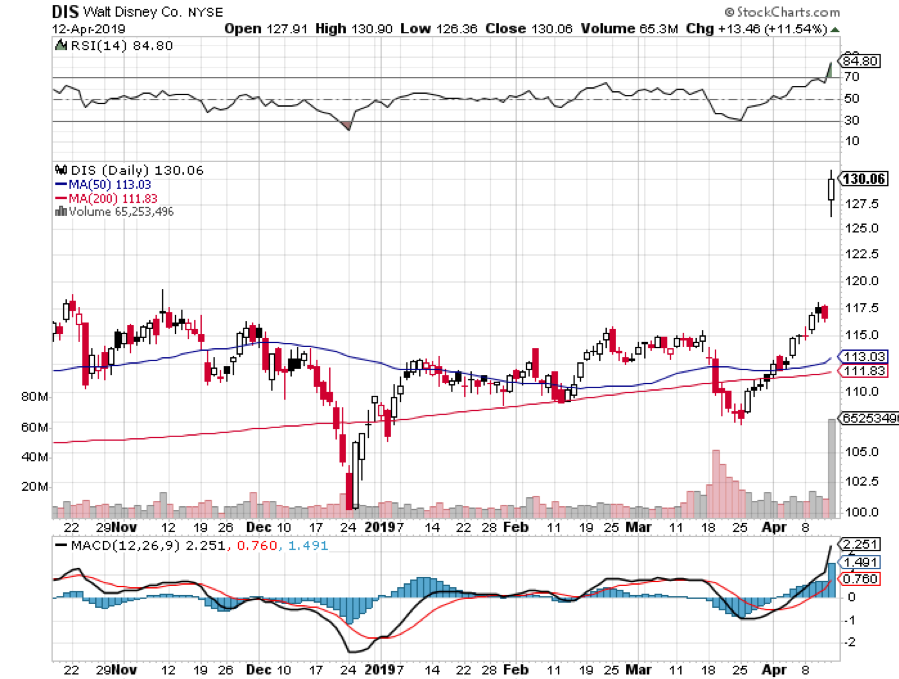Click the 2.251 MACD axis tag
899x679 pixels.
pos(859,544)
